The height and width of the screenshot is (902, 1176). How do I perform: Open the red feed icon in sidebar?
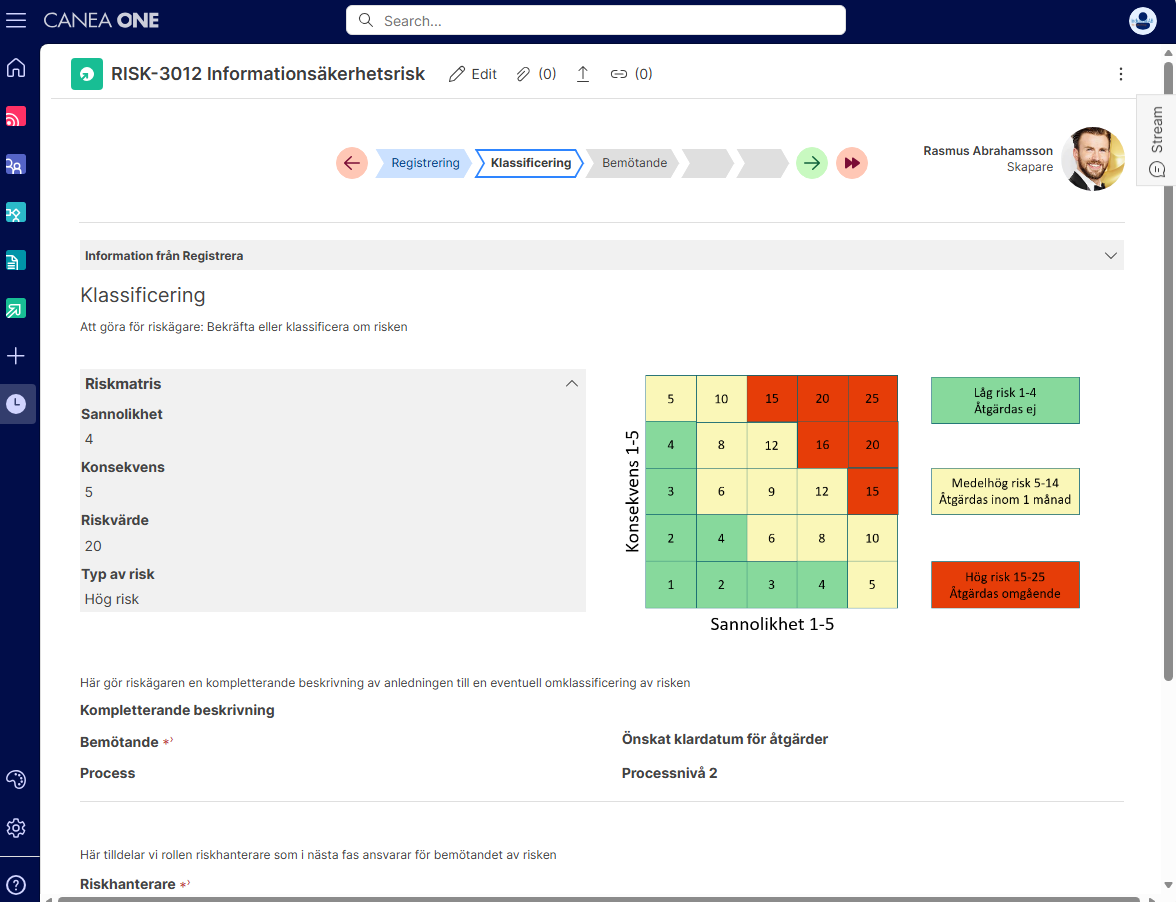pyautogui.click(x=16, y=116)
